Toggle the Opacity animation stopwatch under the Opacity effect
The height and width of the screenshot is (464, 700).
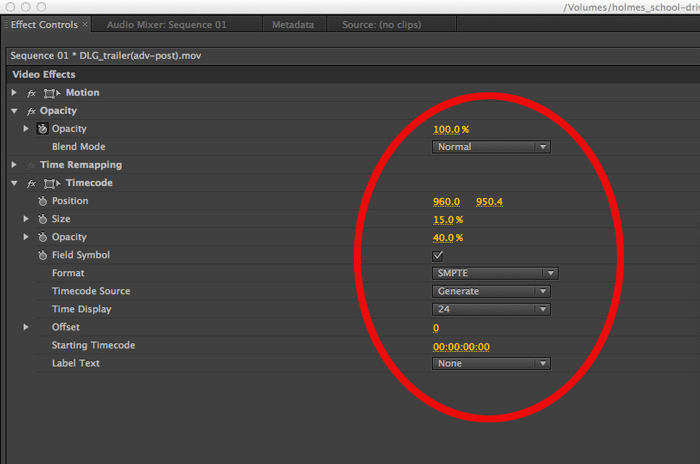42,129
